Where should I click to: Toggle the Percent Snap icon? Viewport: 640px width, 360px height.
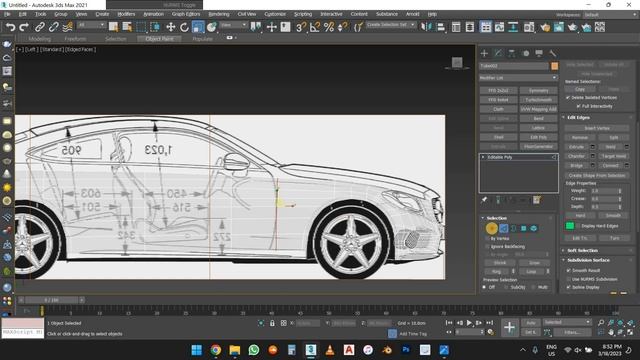pos(329,27)
